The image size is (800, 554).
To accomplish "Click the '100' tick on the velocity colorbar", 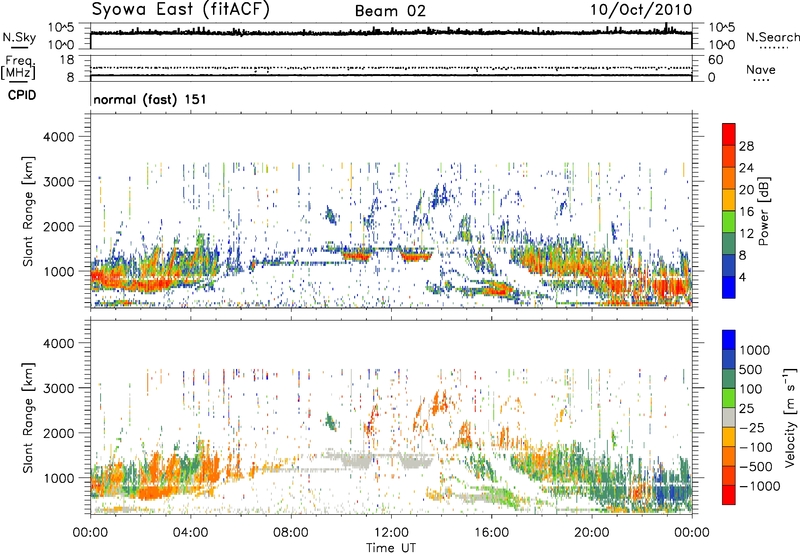I will (751, 389).
